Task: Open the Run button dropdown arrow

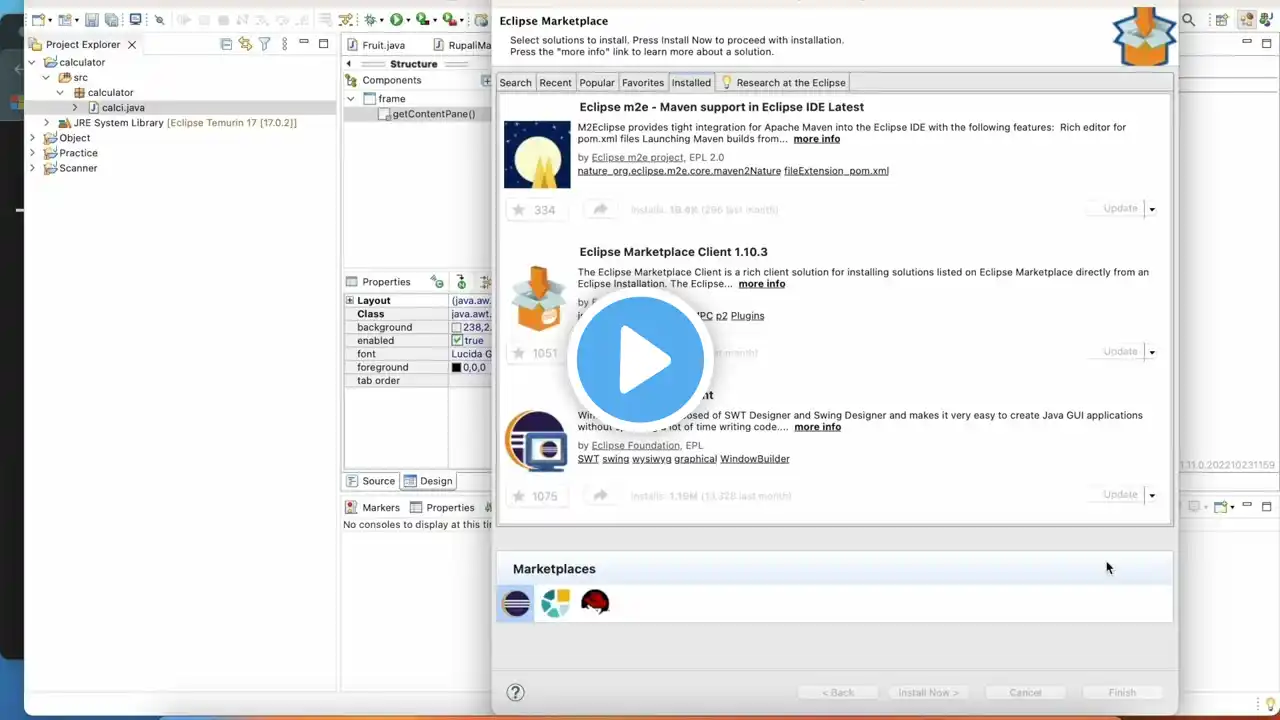Action: [x=408, y=20]
